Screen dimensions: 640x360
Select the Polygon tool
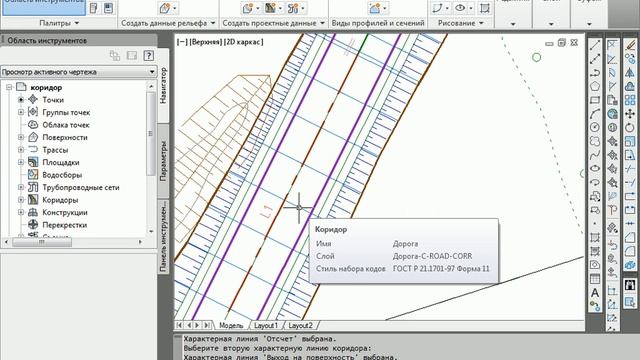point(595,87)
